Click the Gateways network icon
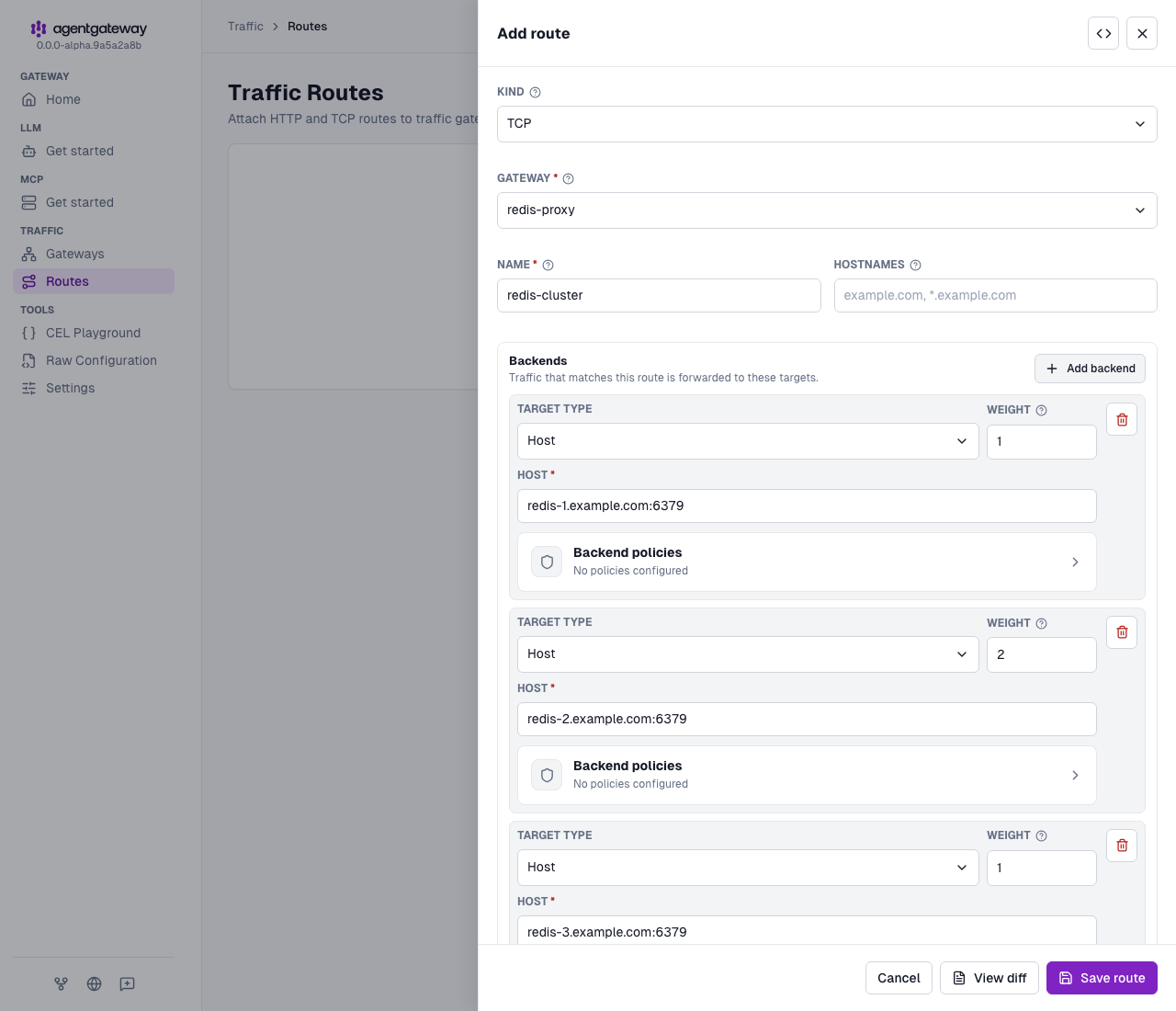Viewport: 1176px width, 1011px height. click(x=29, y=254)
